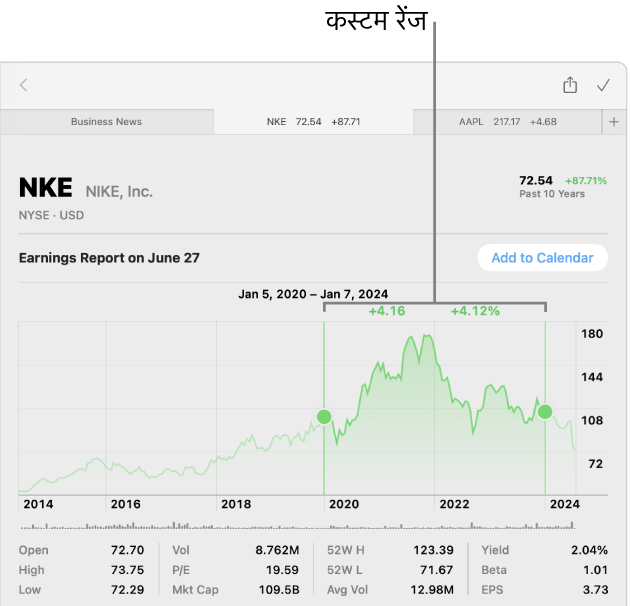Click the NIKE, Inc. company name
This screenshot has height=606, width=630.
[x=119, y=192]
